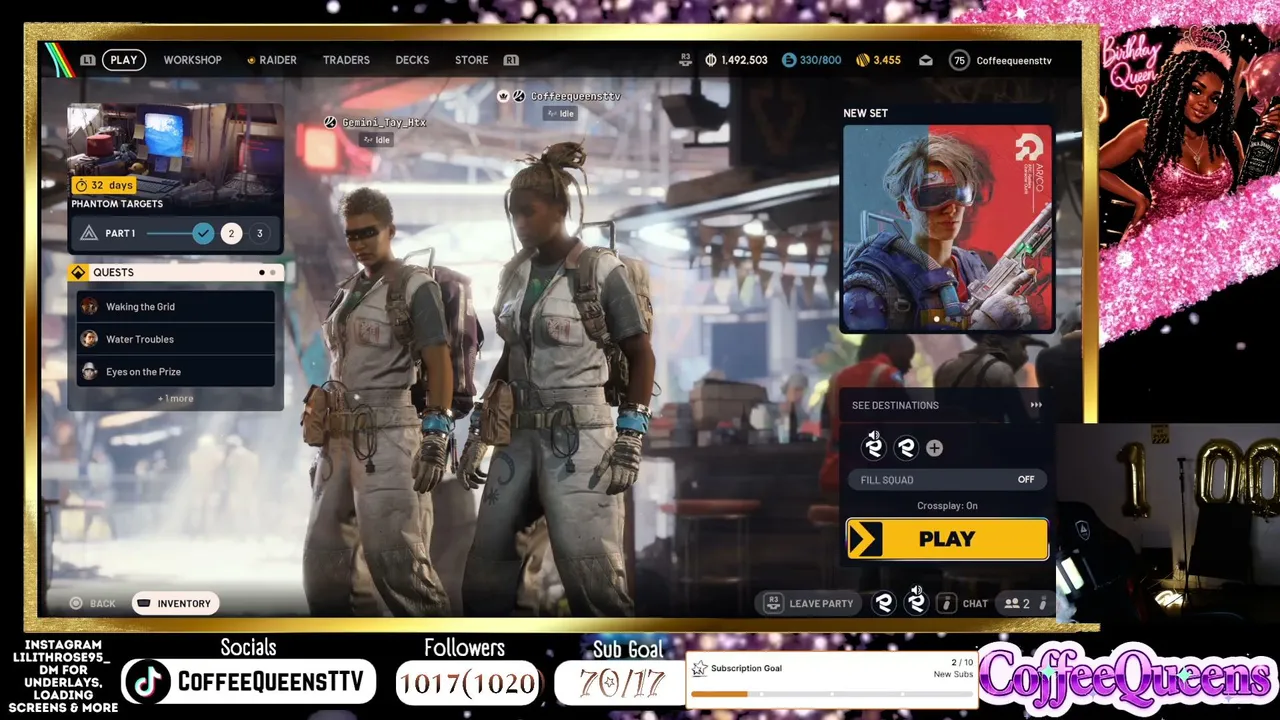
Task: Click the BACK button
Action: [x=92, y=603]
